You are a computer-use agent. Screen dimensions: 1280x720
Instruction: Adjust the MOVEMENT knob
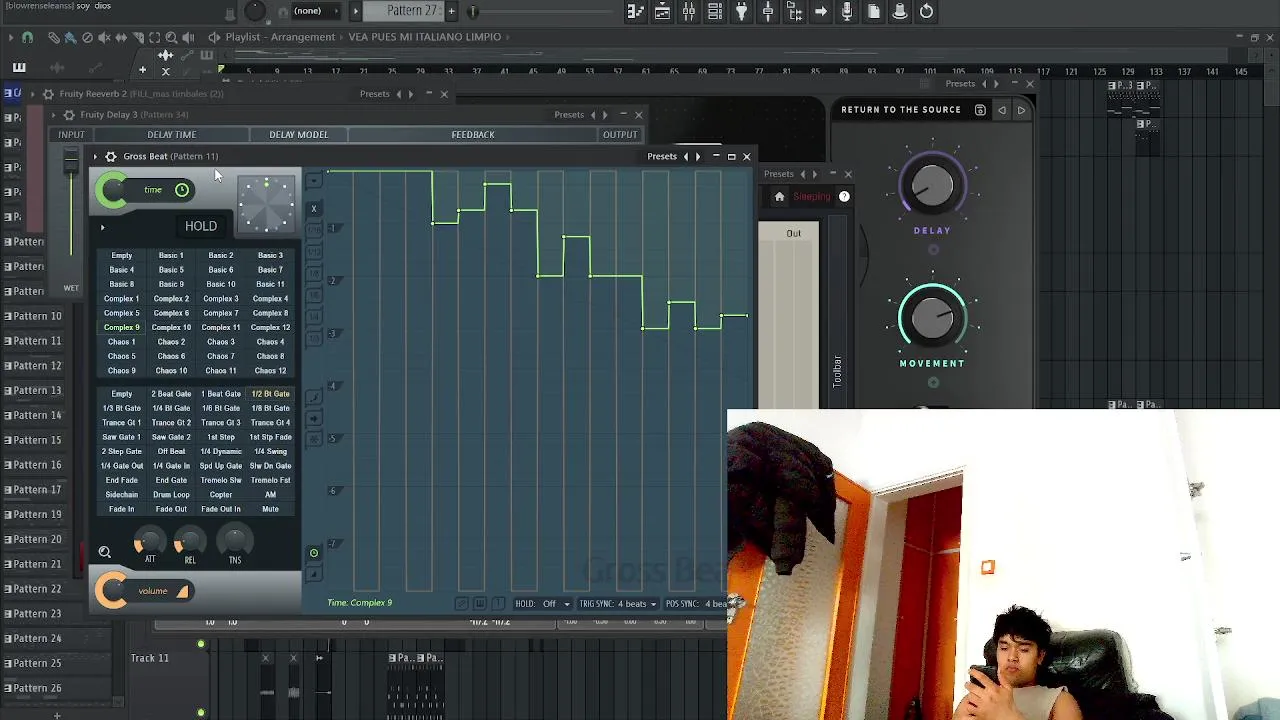tap(933, 319)
